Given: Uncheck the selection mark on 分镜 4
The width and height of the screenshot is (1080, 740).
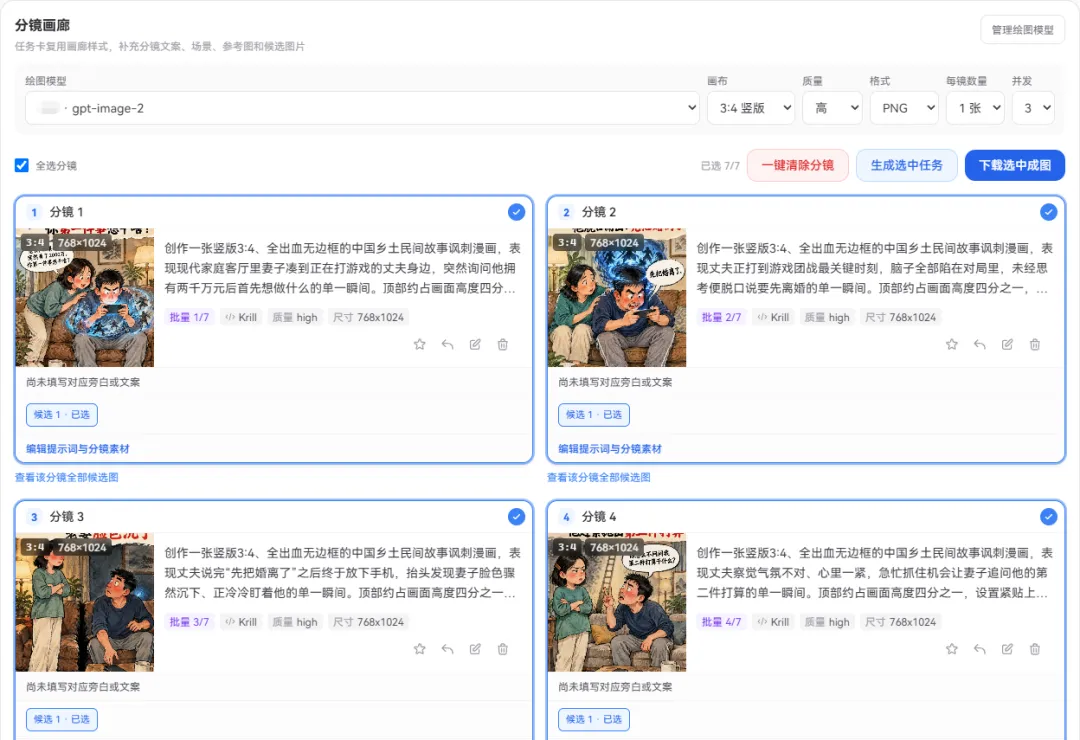Looking at the screenshot, I should (1048, 517).
